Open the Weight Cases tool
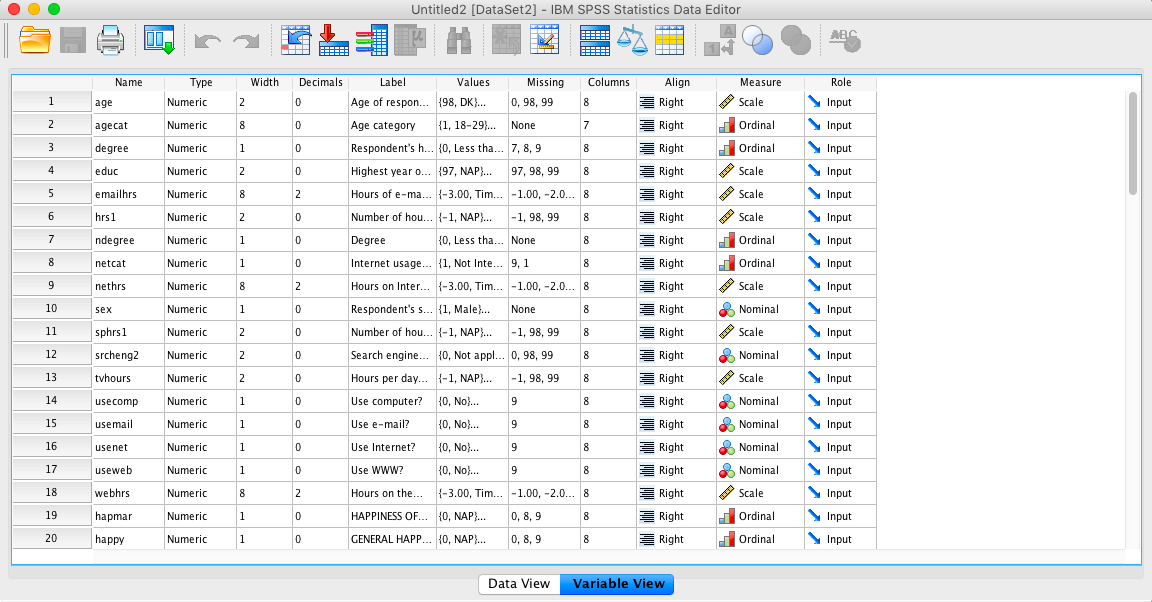 633,40
